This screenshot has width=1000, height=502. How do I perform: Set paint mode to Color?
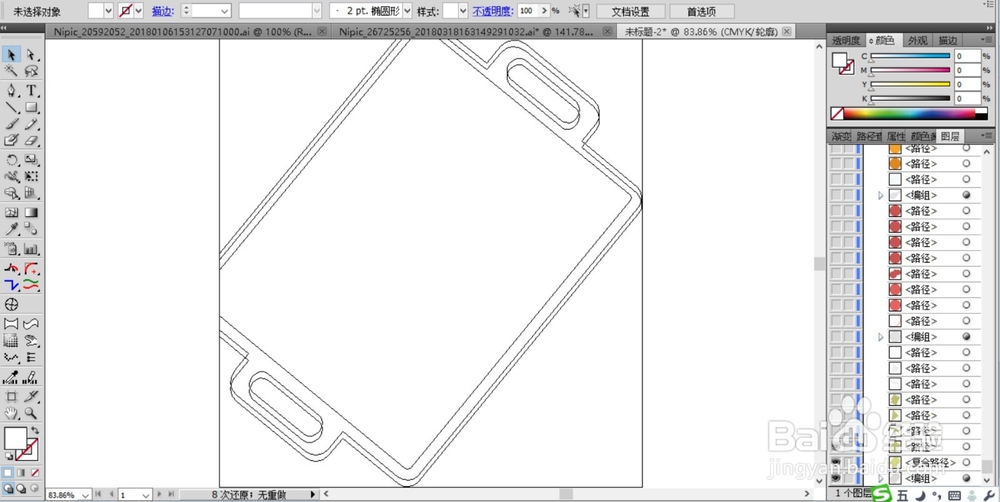point(8,473)
